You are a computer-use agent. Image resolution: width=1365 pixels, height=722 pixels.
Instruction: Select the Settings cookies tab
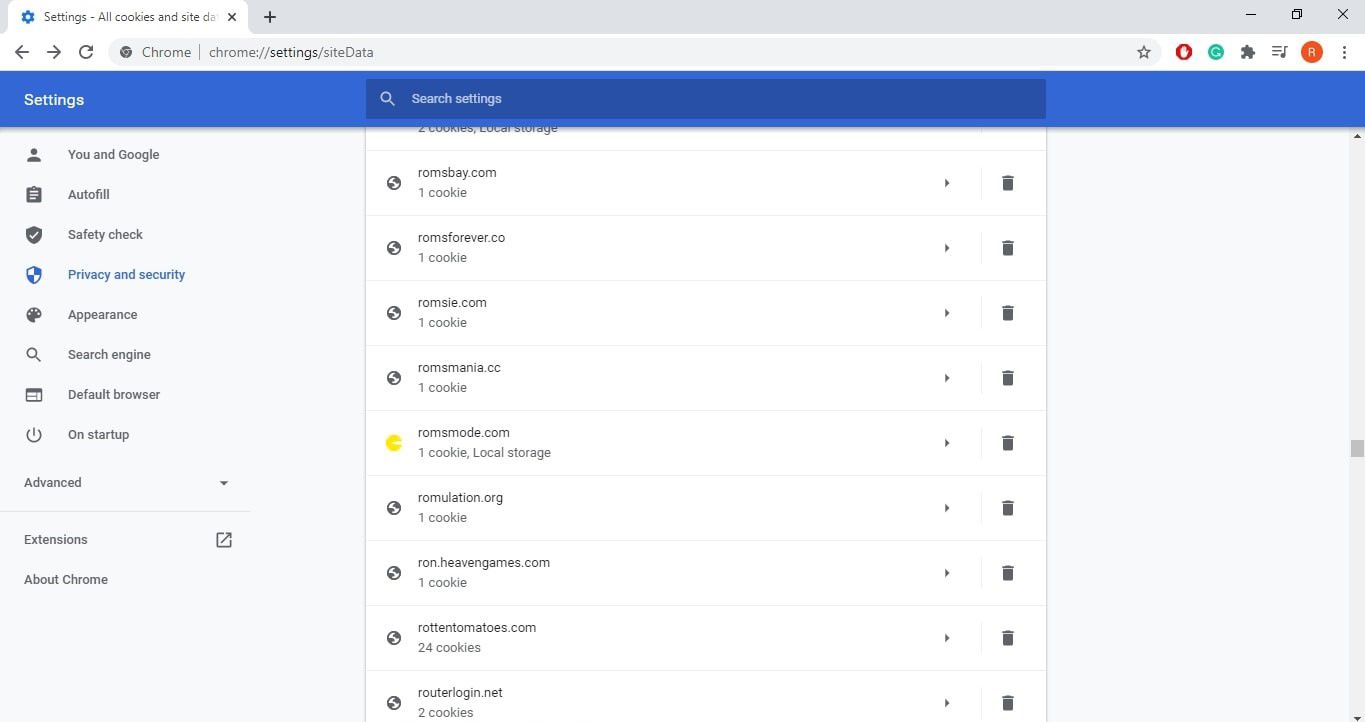tap(128, 17)
